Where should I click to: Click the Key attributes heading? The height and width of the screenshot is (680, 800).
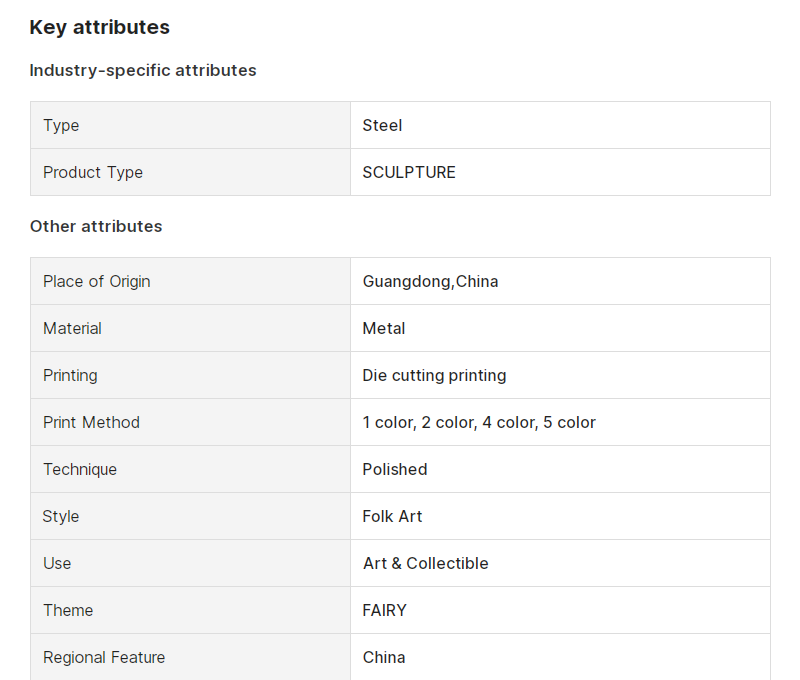pyautogui.click(x=99, y=27)
